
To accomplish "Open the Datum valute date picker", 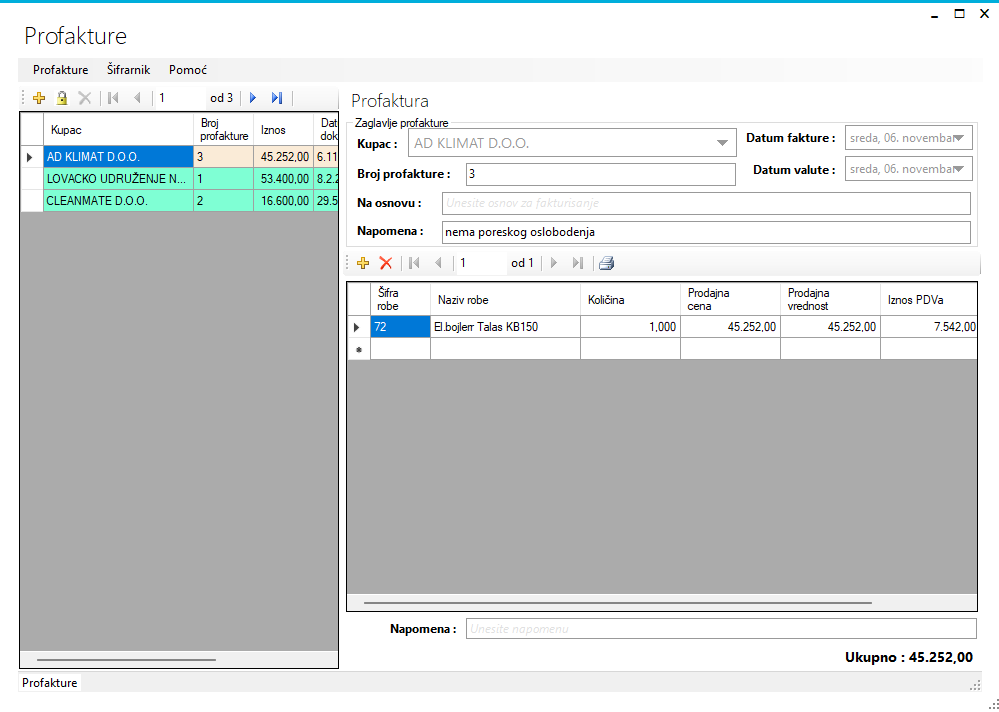I will [x=960, y=169].
